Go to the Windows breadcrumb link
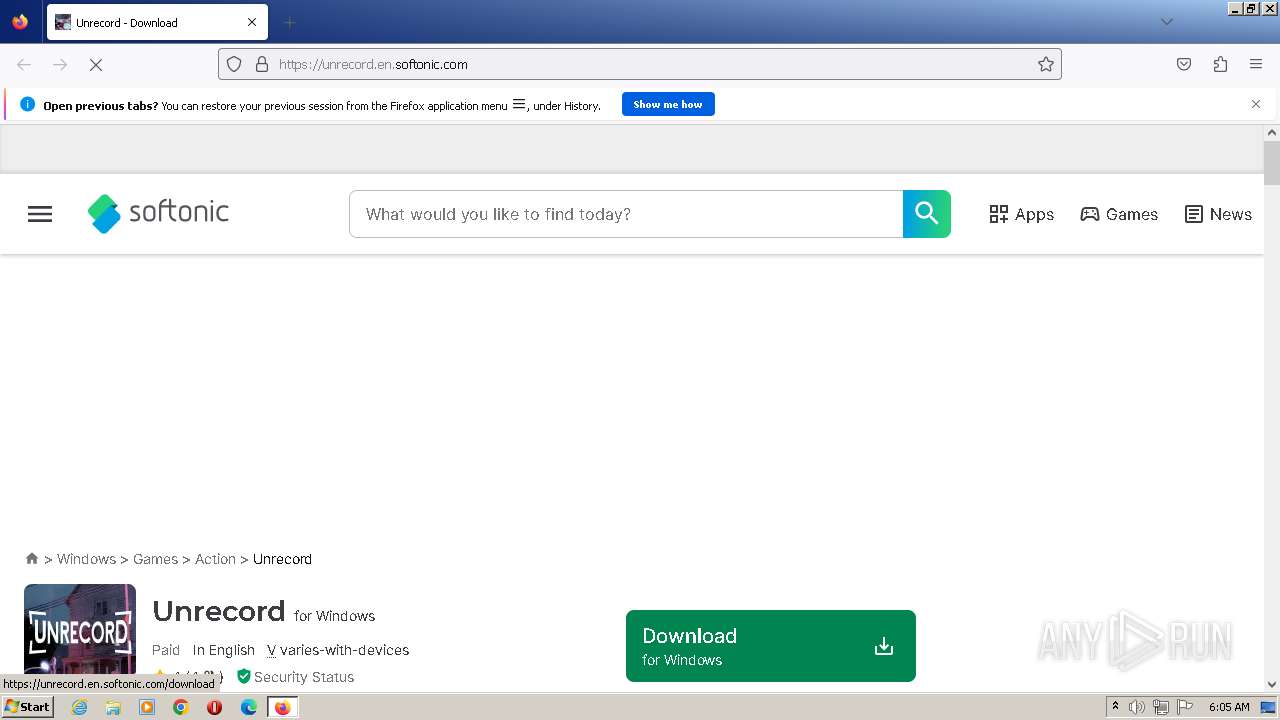This screenshot has width=1280, height=720. pyautogui.click(x=86, y=559)
